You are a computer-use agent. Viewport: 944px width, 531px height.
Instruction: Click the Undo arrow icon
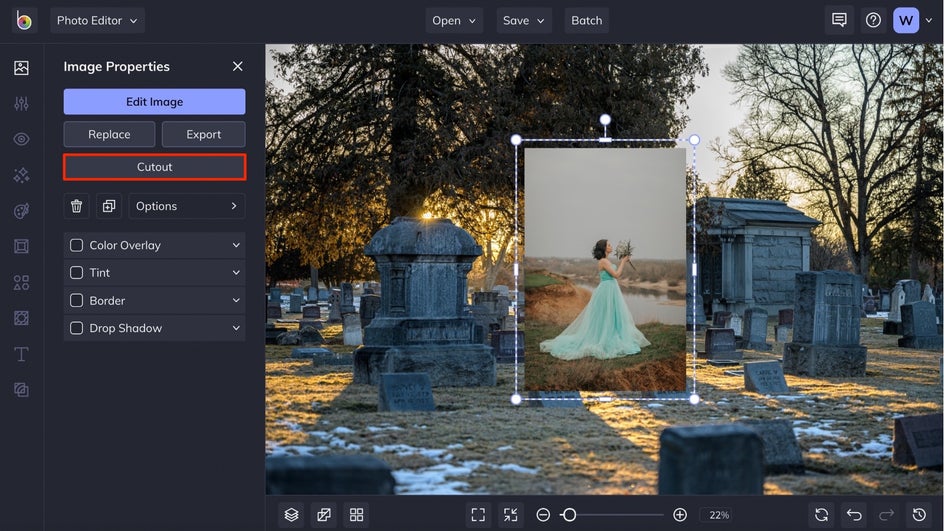pos(854,515)
